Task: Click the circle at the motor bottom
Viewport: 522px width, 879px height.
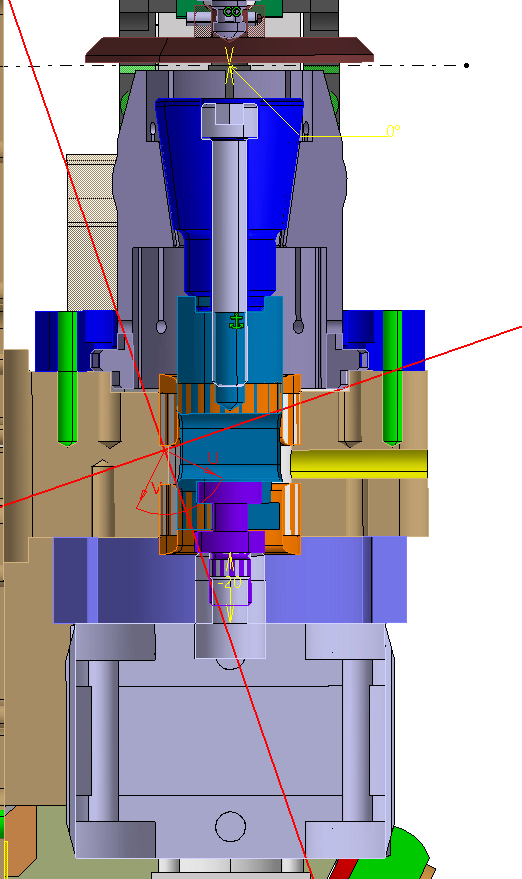Action: 230,826
